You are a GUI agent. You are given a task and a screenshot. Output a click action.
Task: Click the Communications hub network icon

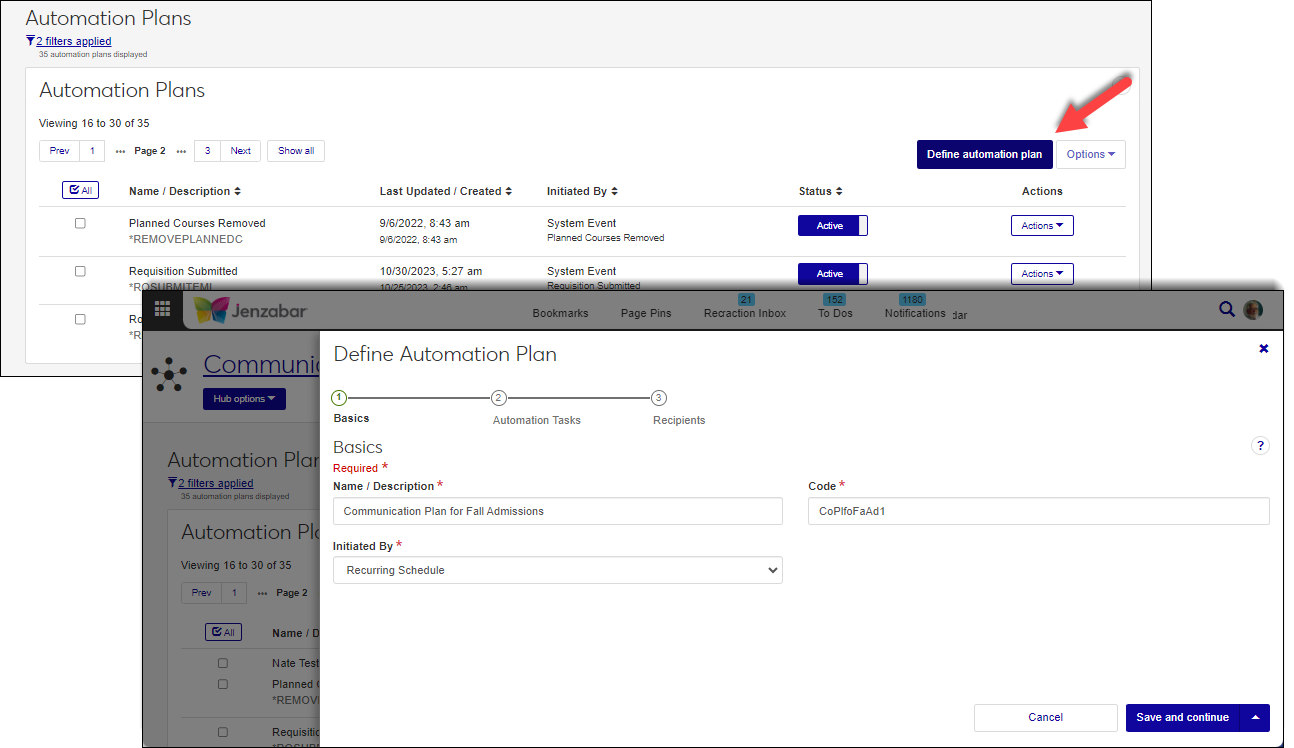(x=168, y=373)
